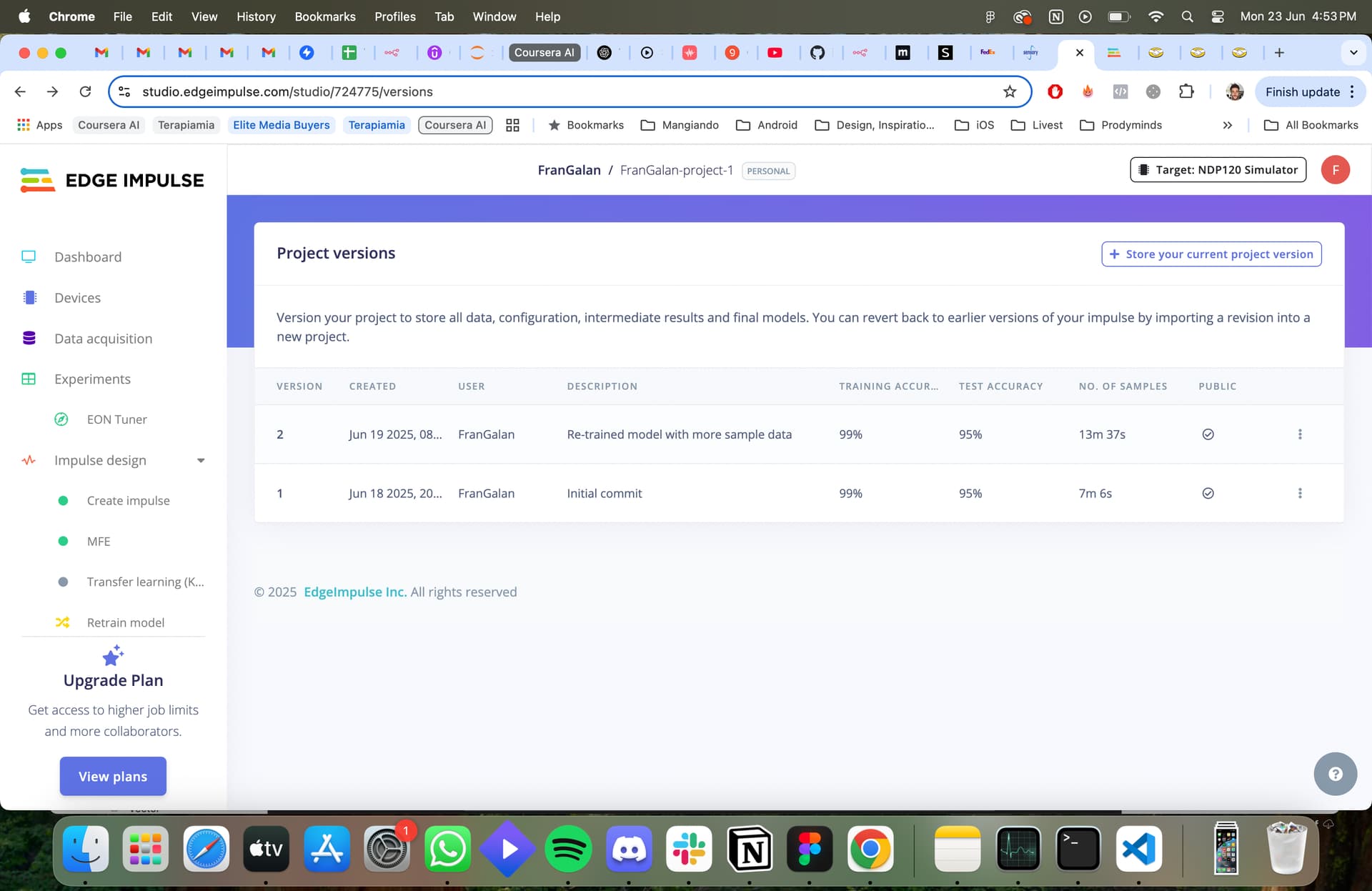Open the actions menu for version 1
This screenshot has width=1372, height=891.
1300,493
